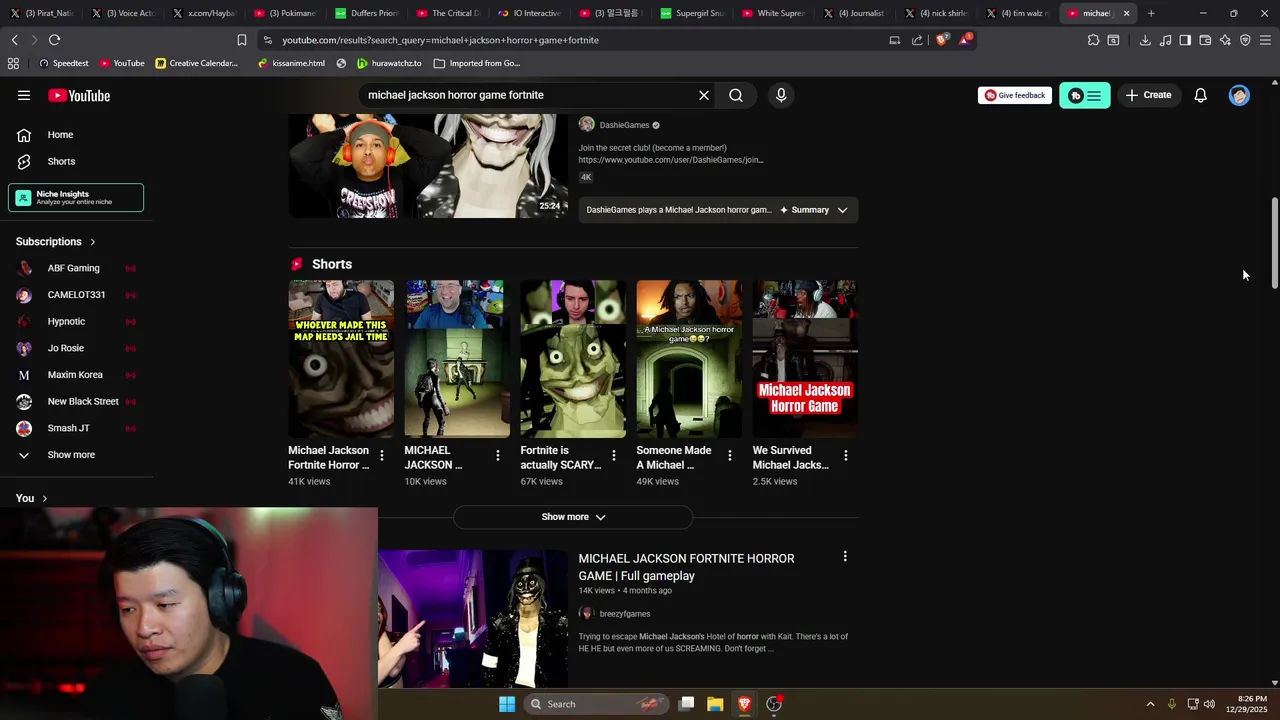Click Show more under Shorts
1280x720 pixels.
573,517
